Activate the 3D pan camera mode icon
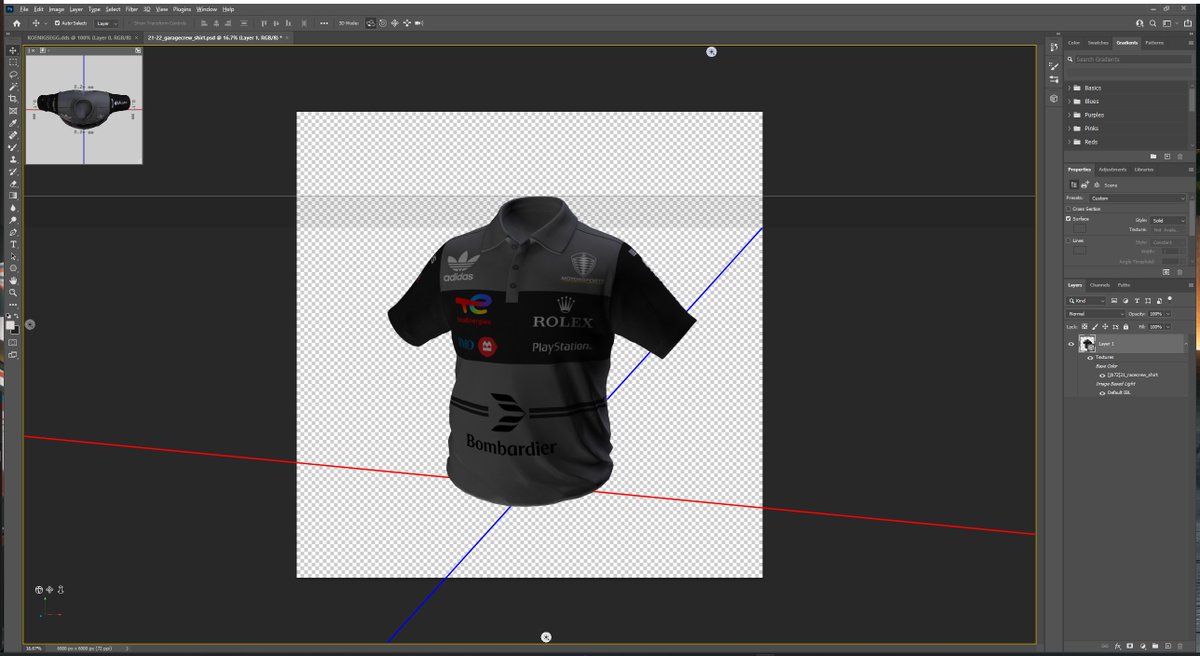 click(395, 23)
